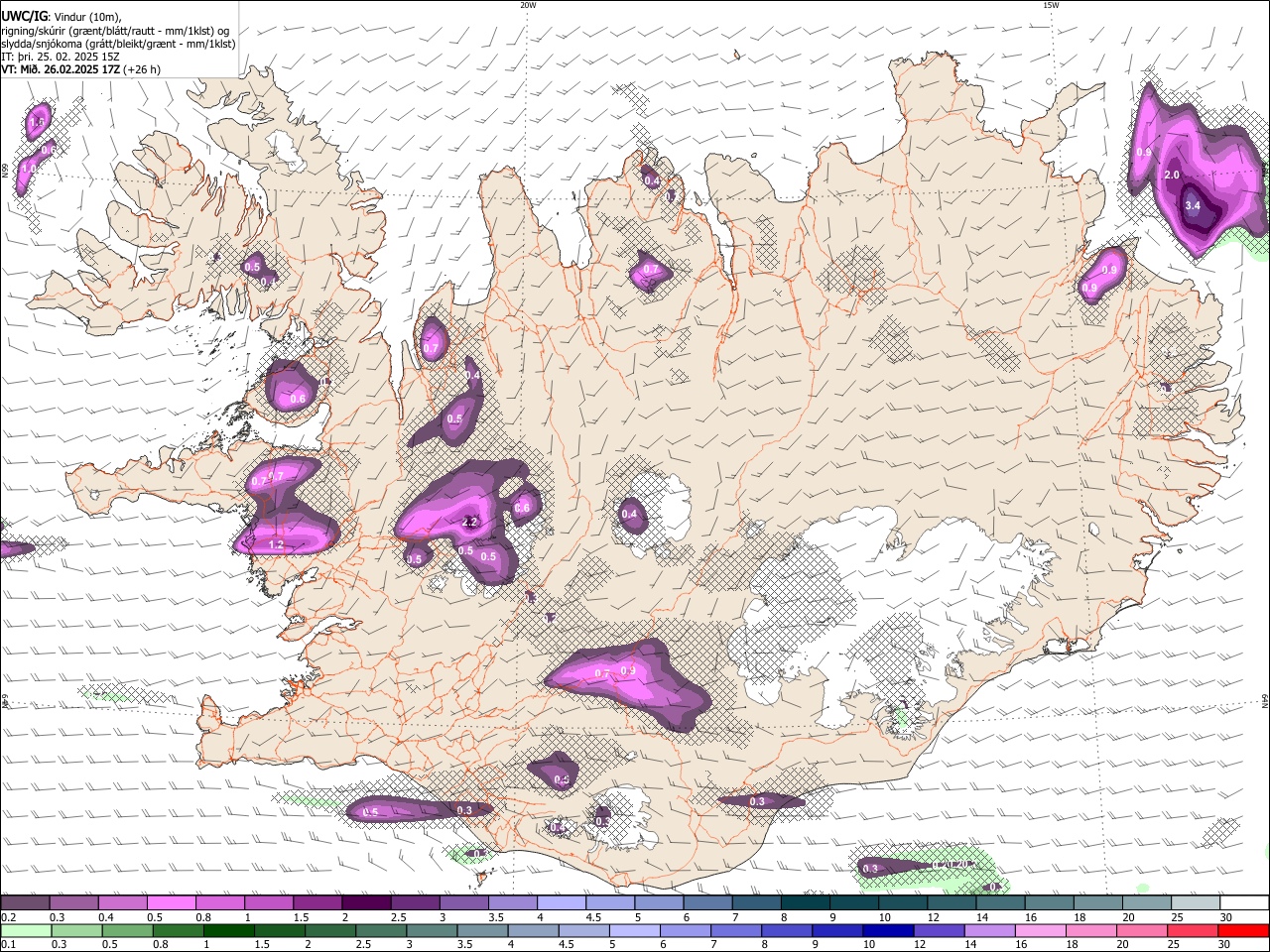This screenshot has width=1270, height=952.
Task: Click the 'IT: þri. 25. 02. 2025 15Z' initial time line
Action: 63,57
